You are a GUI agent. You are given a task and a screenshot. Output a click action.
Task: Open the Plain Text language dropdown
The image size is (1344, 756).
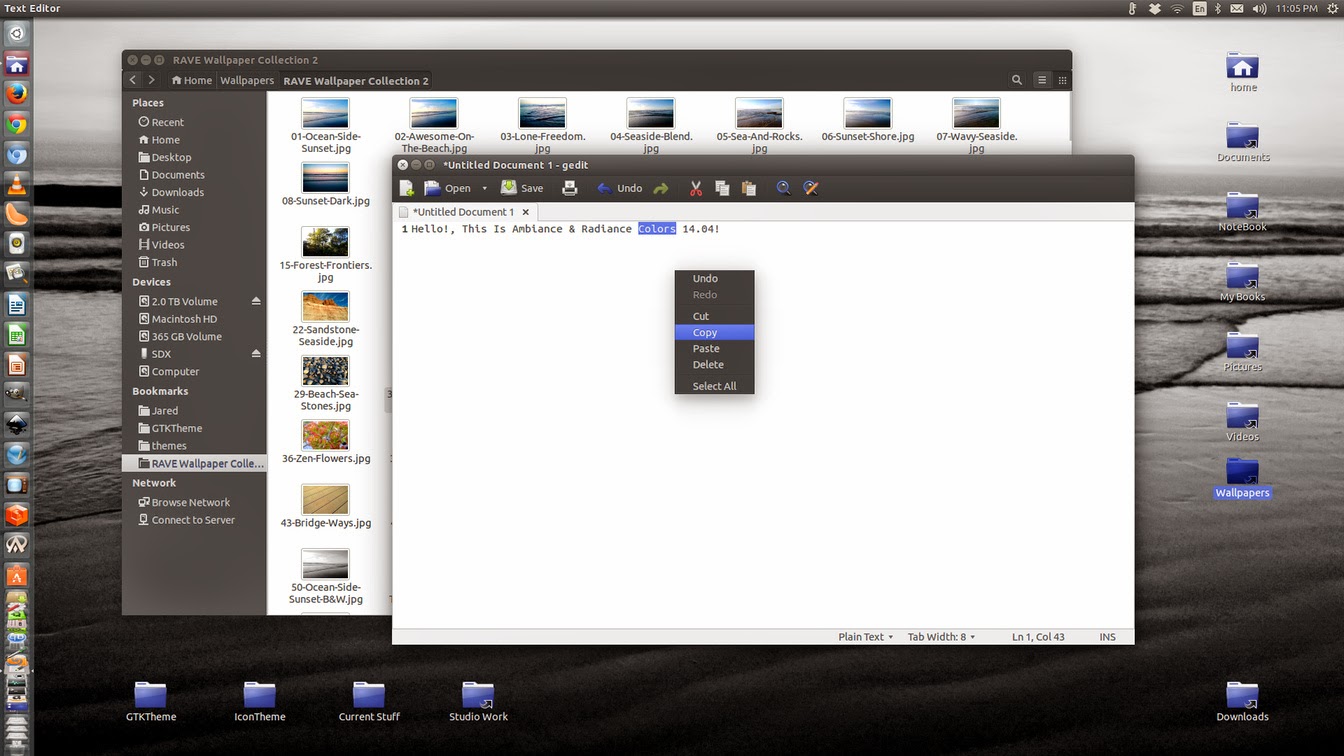pyautogui.click(x=866, y=637)
